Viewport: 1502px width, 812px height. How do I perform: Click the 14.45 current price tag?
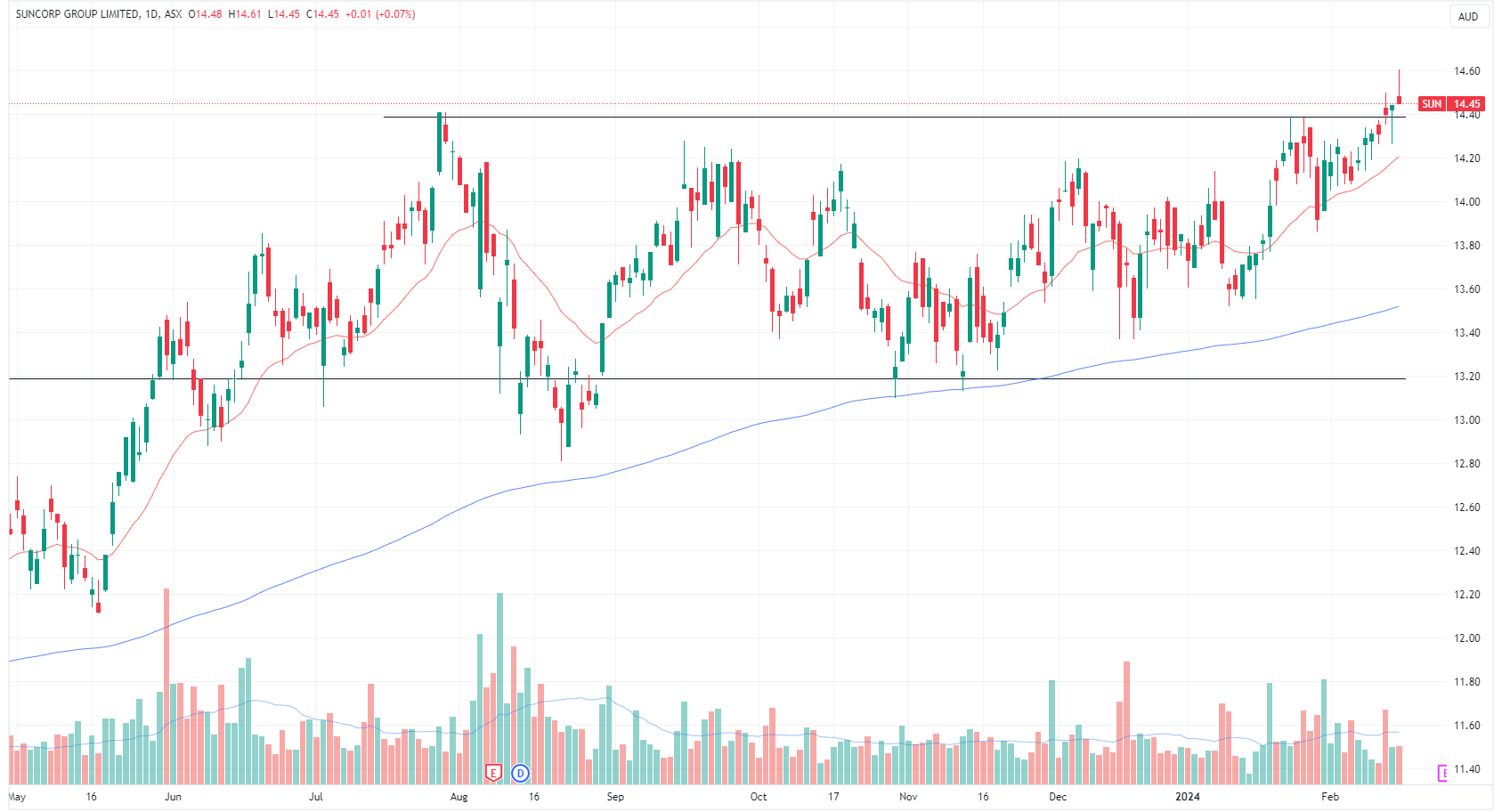[x=1467, y=104]
